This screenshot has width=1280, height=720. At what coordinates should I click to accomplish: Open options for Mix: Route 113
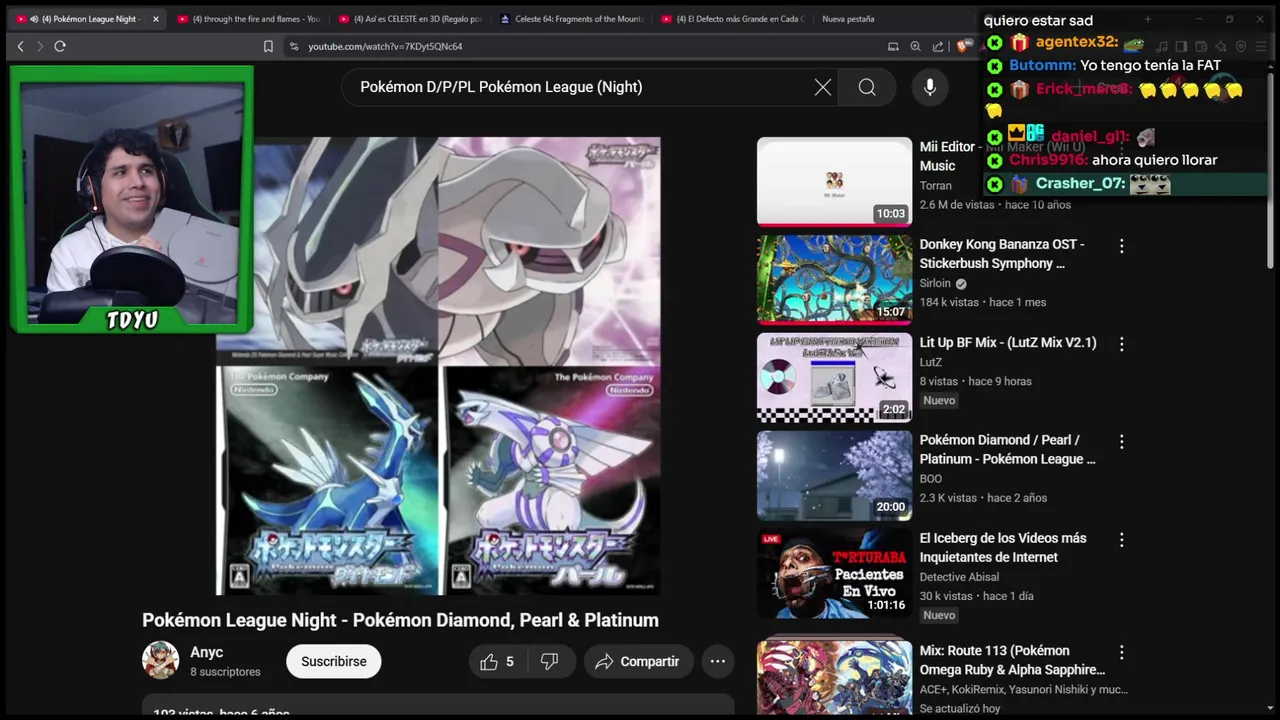[x=1121, y=652]
